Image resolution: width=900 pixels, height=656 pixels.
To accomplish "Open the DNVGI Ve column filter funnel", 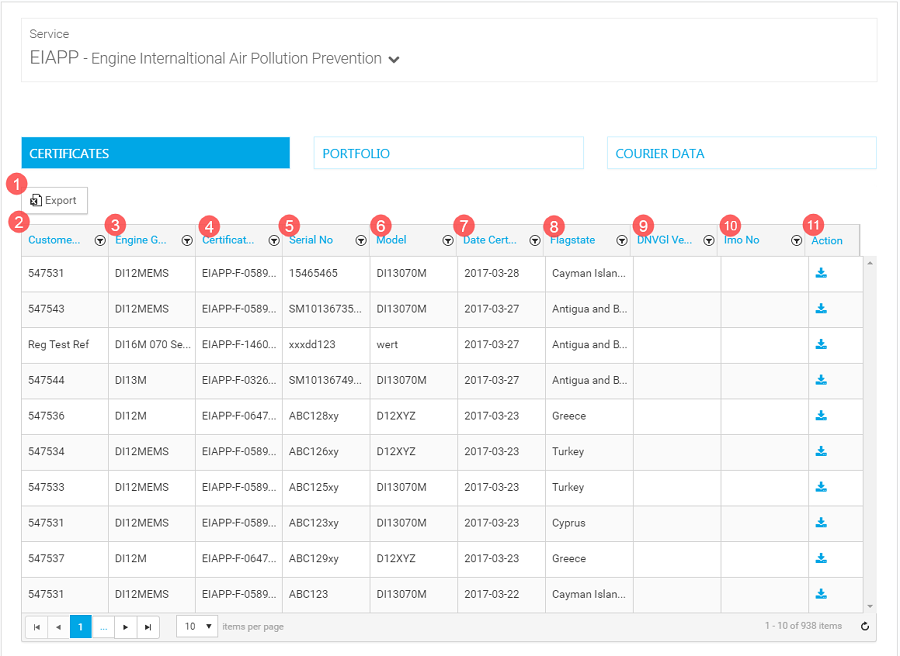I will pyautogui.click(x=709, y=240).
